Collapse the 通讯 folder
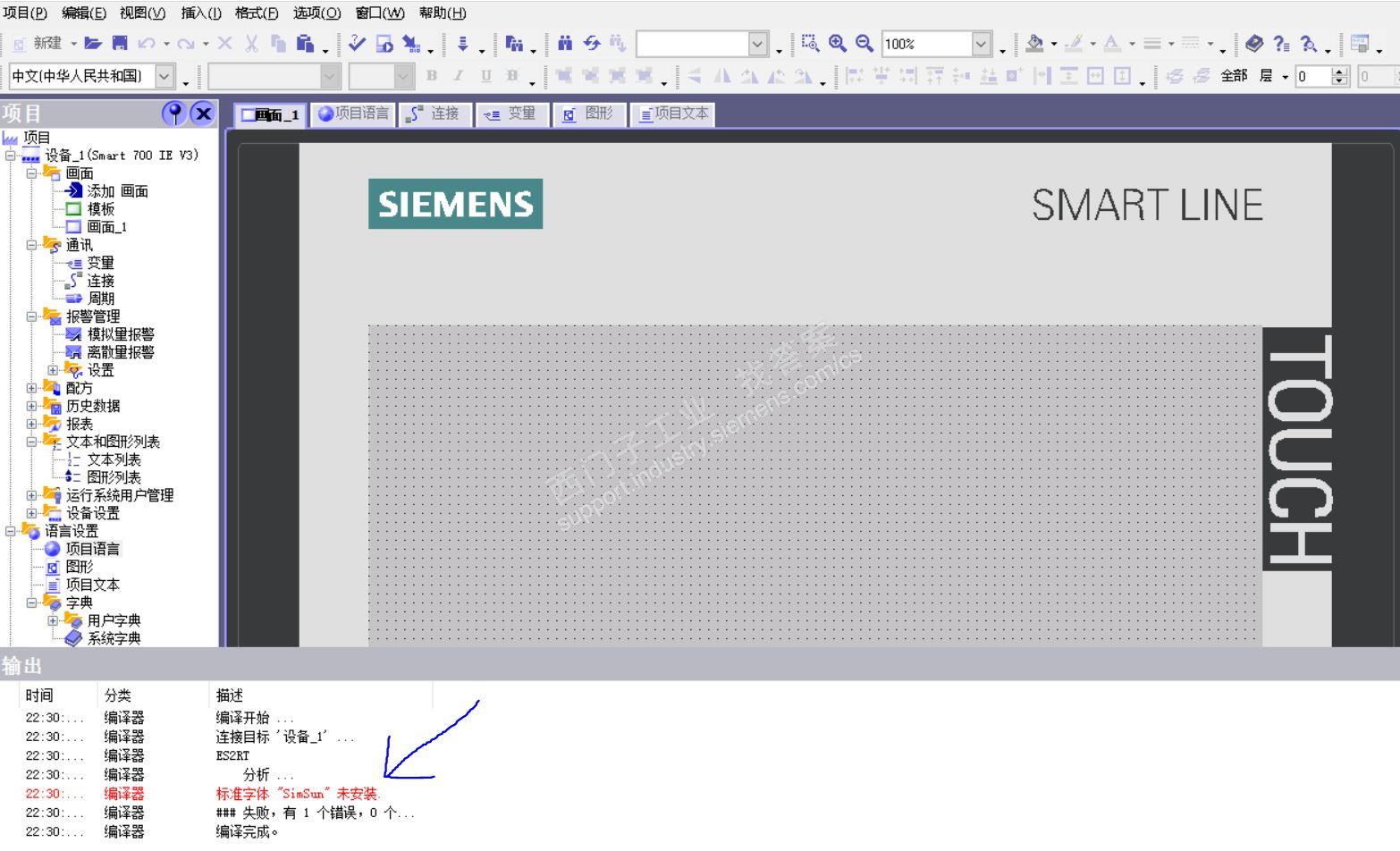 (x=31, y=245)
